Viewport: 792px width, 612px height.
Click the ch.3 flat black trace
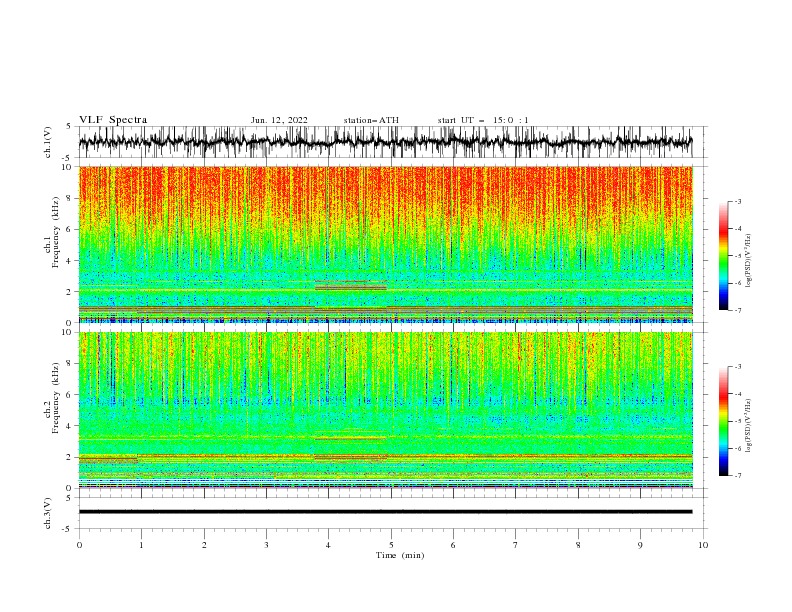[x=385, y=512]
